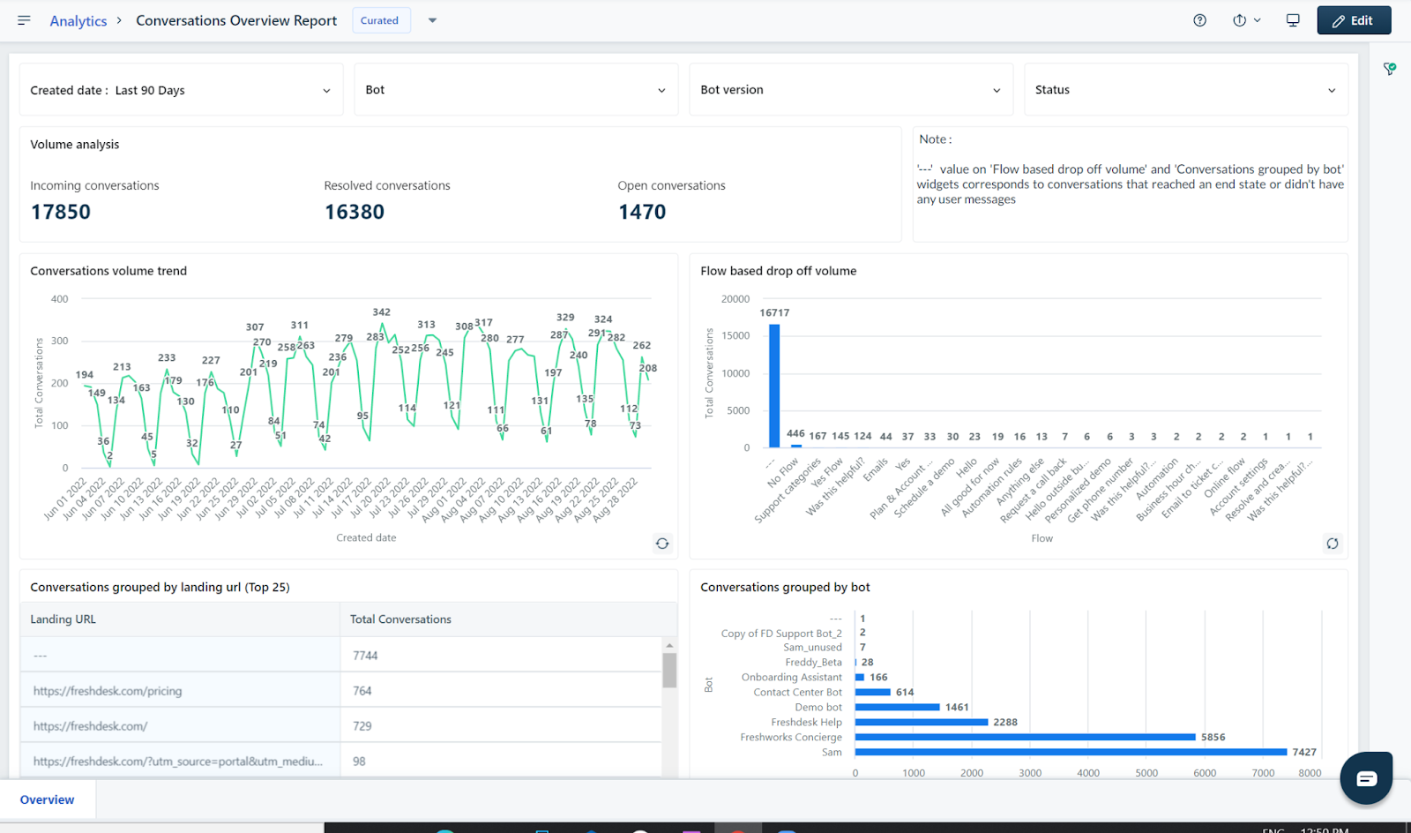Viewport: 1411px width, 833px height.
Task: Click the Demo bot bar 1461
Action: [x=897, y=706]
